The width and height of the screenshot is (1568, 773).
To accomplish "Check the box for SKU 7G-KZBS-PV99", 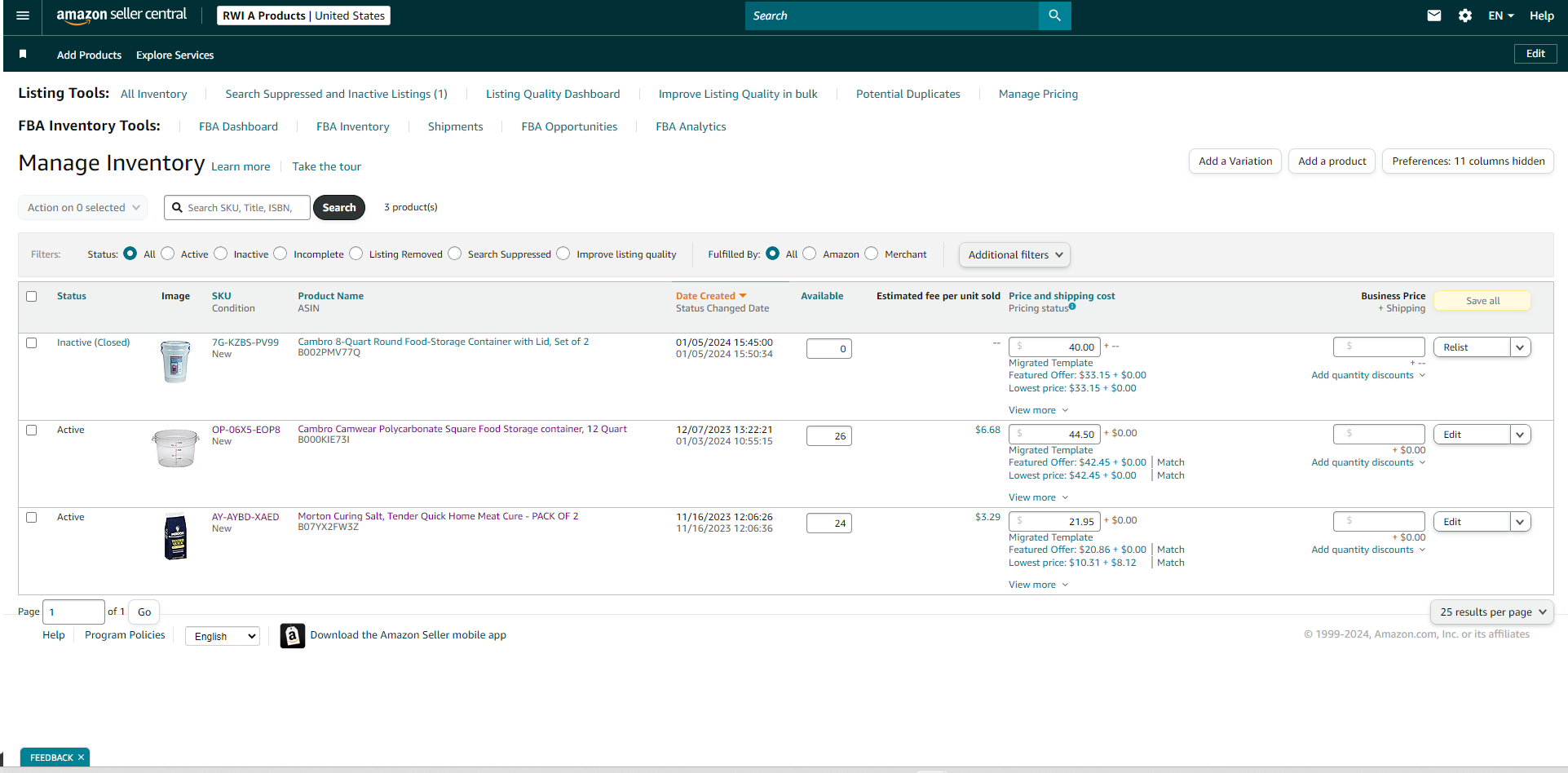I will click(32, 342).
